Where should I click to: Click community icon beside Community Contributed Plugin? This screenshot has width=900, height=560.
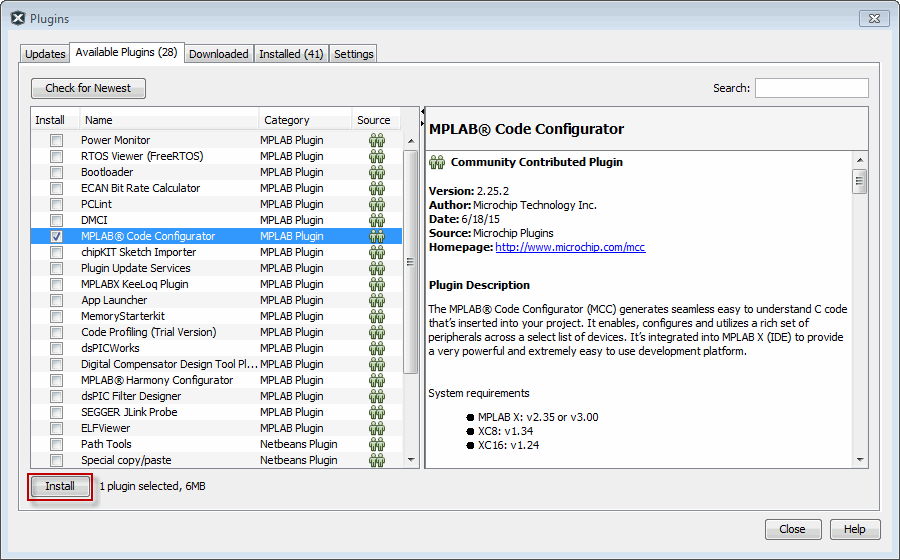pos(436,162)
